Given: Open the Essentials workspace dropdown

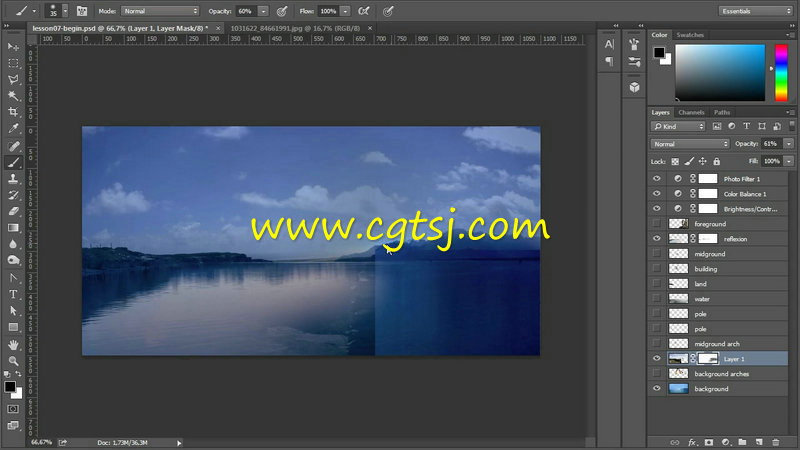Looking at the screenshot, I should pos(753,11).
